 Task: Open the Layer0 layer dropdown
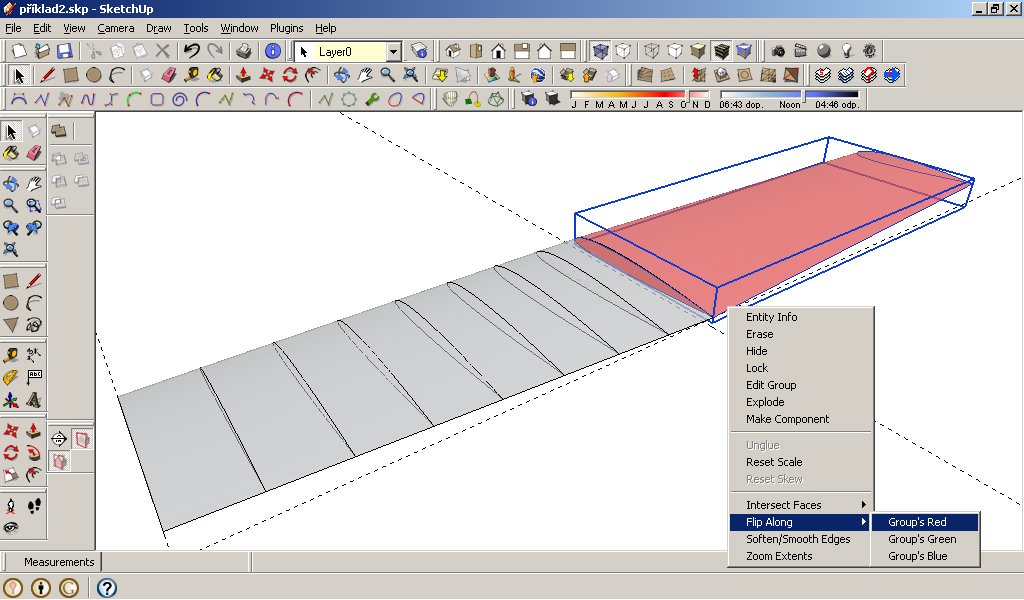393,51
